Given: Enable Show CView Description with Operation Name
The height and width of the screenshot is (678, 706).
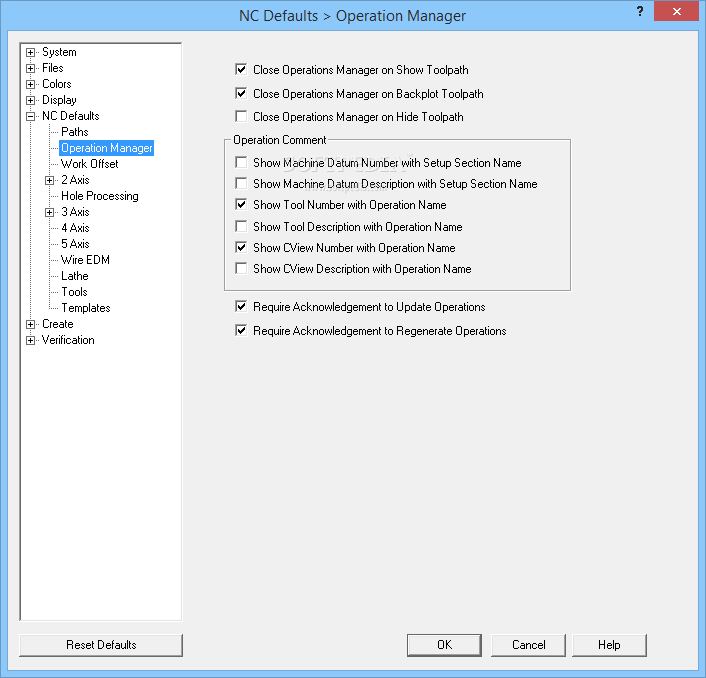Looking at the screenshot, I should click(x=241, y=269).
